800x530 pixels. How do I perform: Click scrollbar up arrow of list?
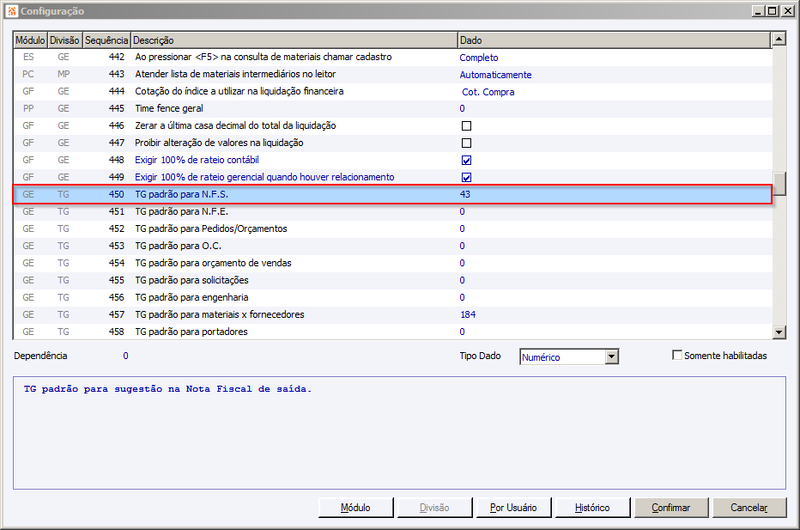coord(779,39)
